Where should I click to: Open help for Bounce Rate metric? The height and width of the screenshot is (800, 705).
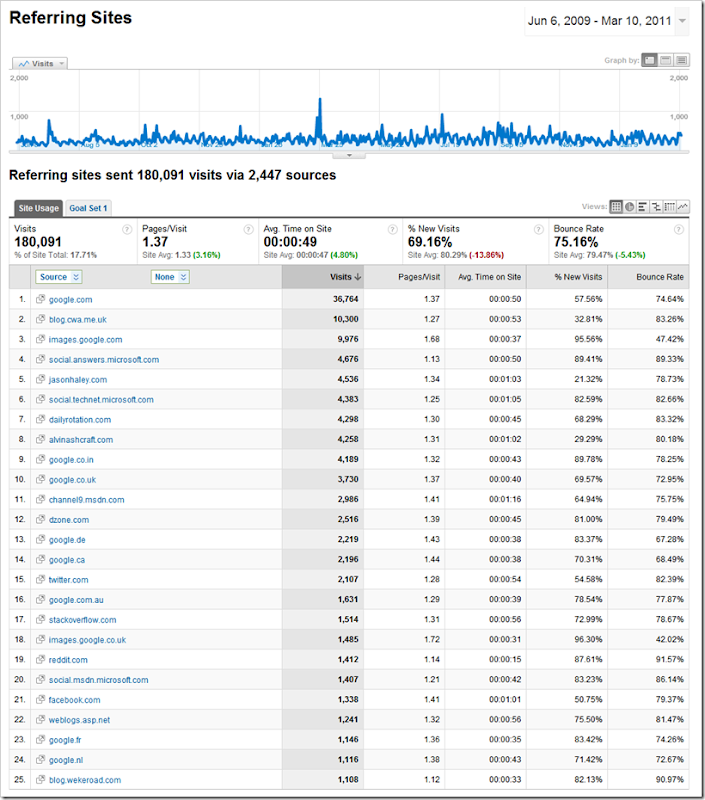pyautogui.click(x=678, y=230)
